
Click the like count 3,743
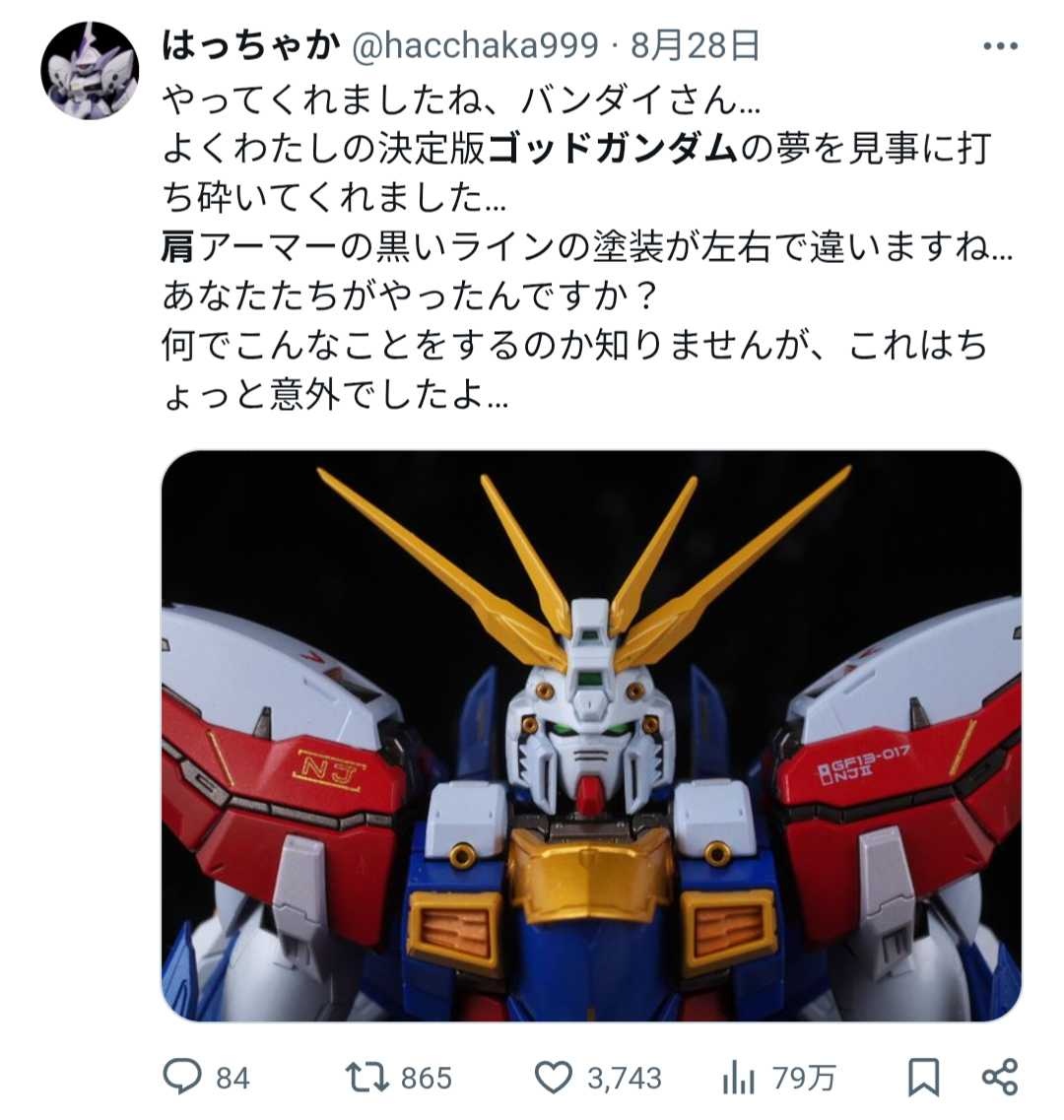coord(625,1078)
